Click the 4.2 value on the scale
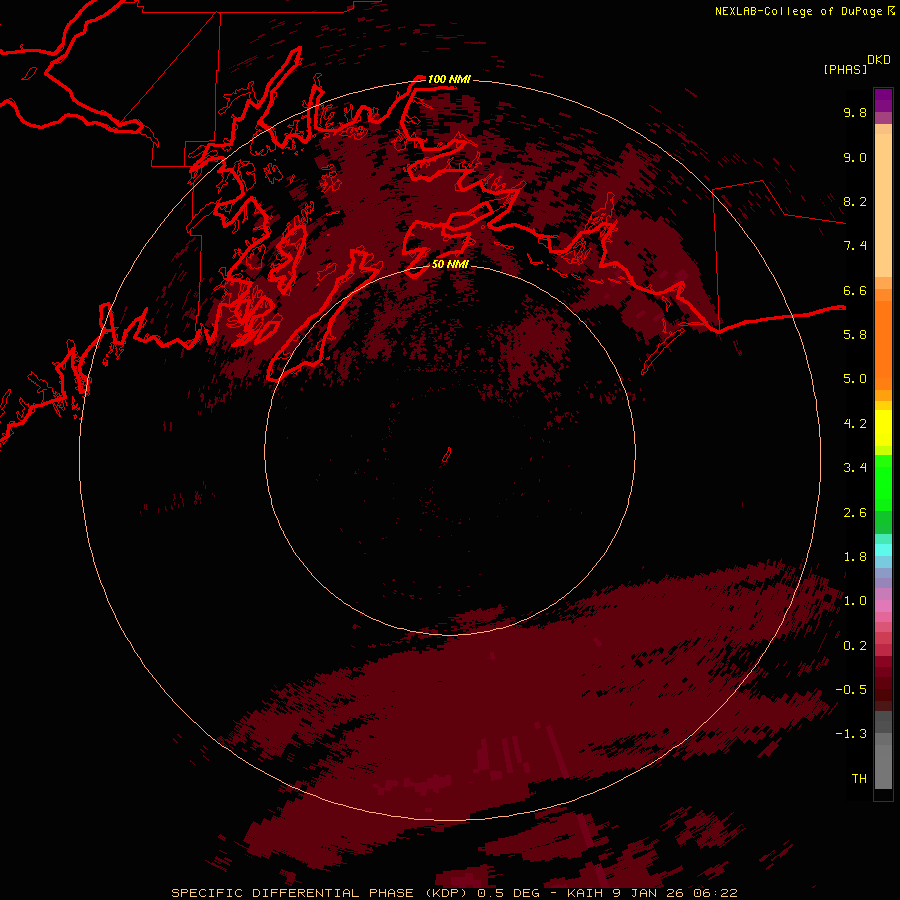This screenshot has height=900, width=900. pos(855,424)
